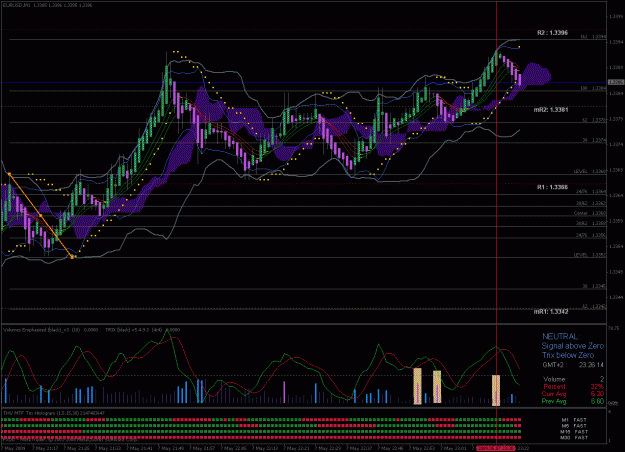Click the red highlighted time label on axis
The image size is (625, 452).
pyautogui.click(x=495, y=448)
